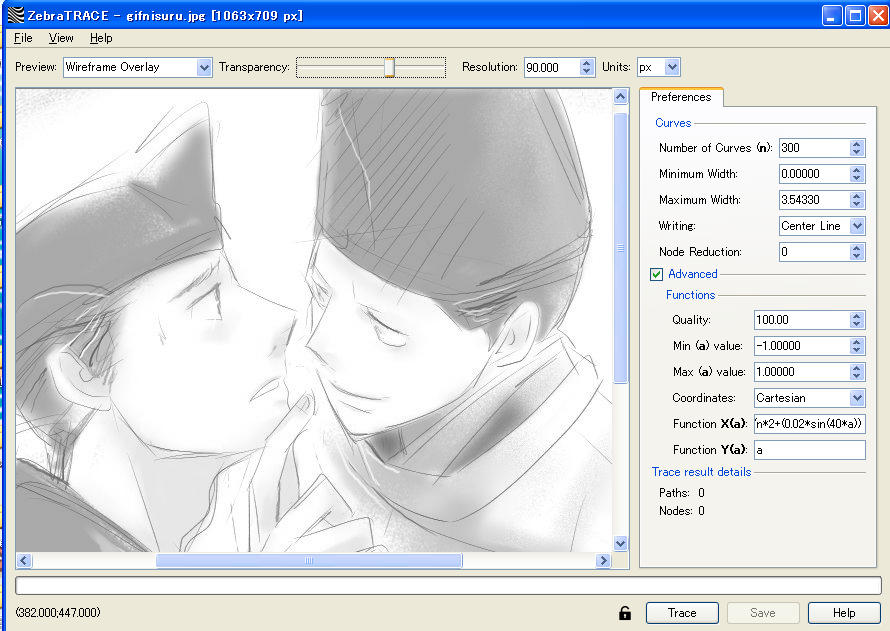Increase Quality with the up arrow

[x=857, y=316]
